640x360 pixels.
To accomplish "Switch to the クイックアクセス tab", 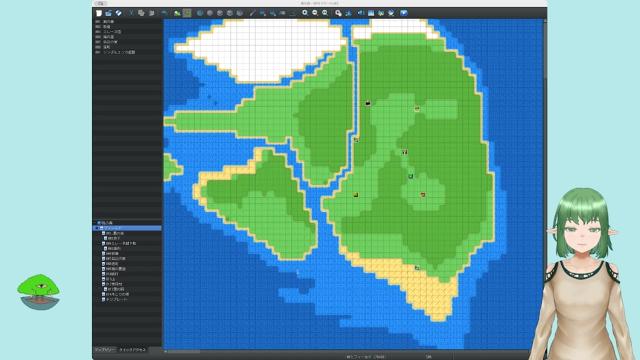I will (x=133, y=350).
